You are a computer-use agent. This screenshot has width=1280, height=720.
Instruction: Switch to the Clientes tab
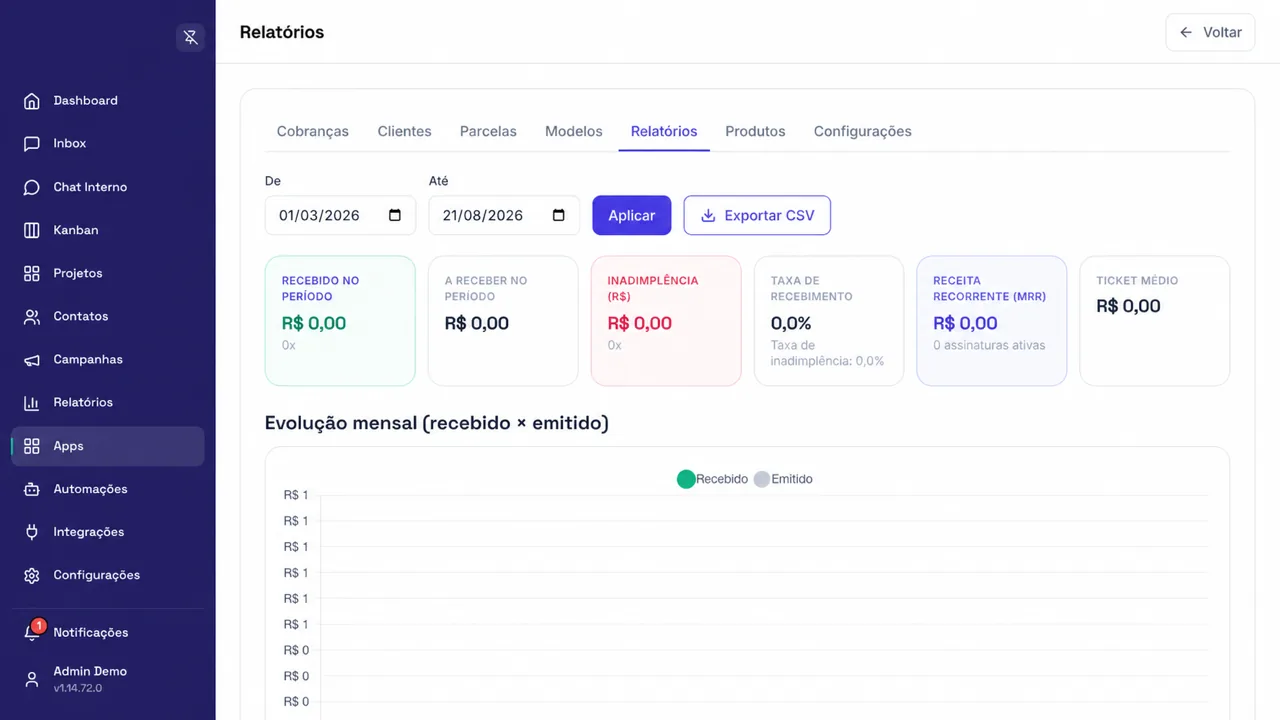click(405, 131)
